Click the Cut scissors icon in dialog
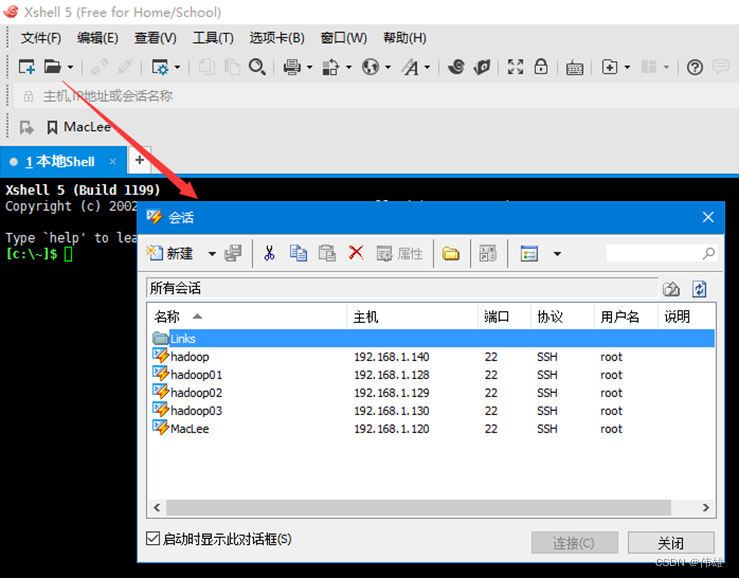The image size is (739, 578). [x=269, y=253]
